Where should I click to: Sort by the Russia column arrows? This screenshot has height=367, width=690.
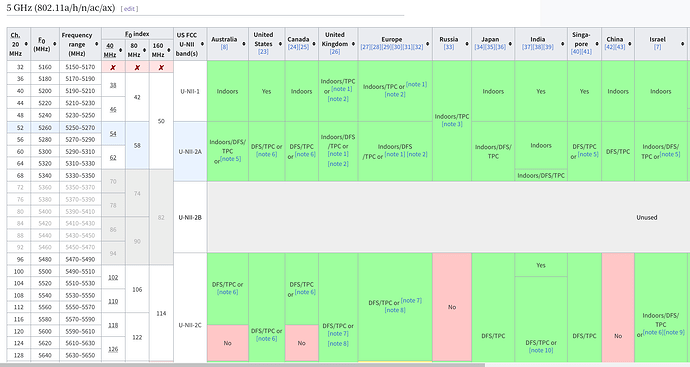click(x=467, y=44)
